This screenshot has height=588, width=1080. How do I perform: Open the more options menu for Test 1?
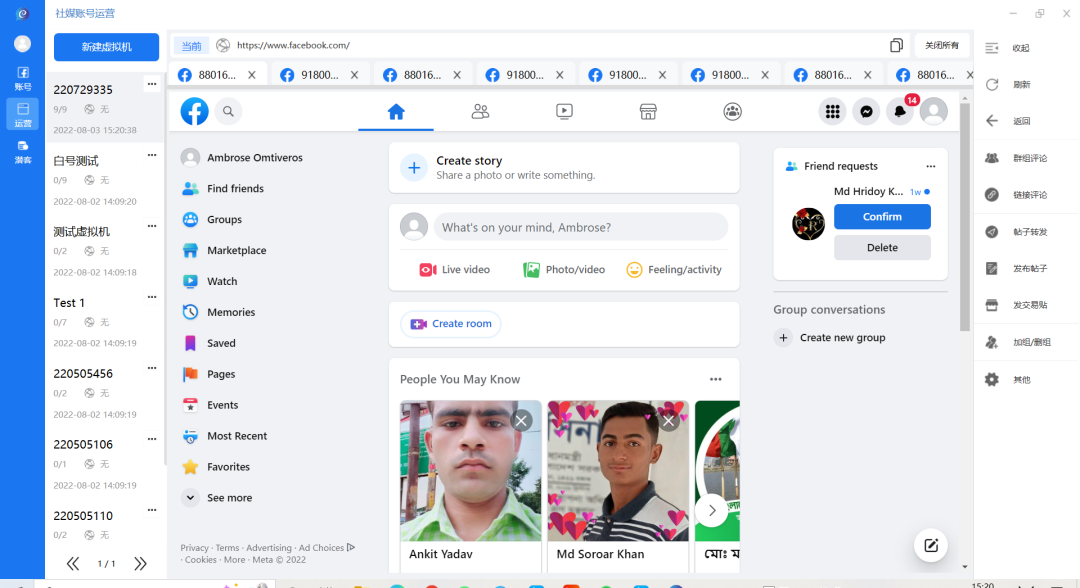tap(152, 297)
